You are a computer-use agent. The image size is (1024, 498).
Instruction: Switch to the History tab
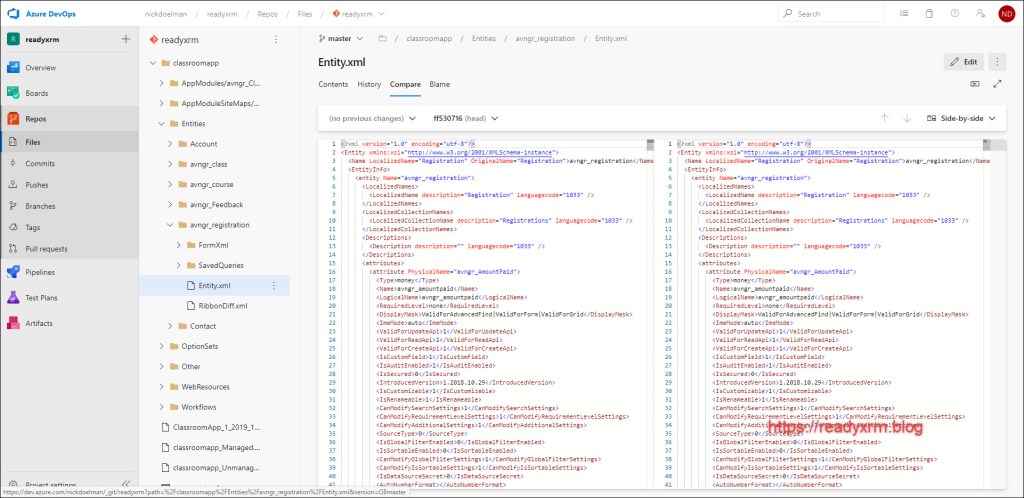(x=369, y=84)
